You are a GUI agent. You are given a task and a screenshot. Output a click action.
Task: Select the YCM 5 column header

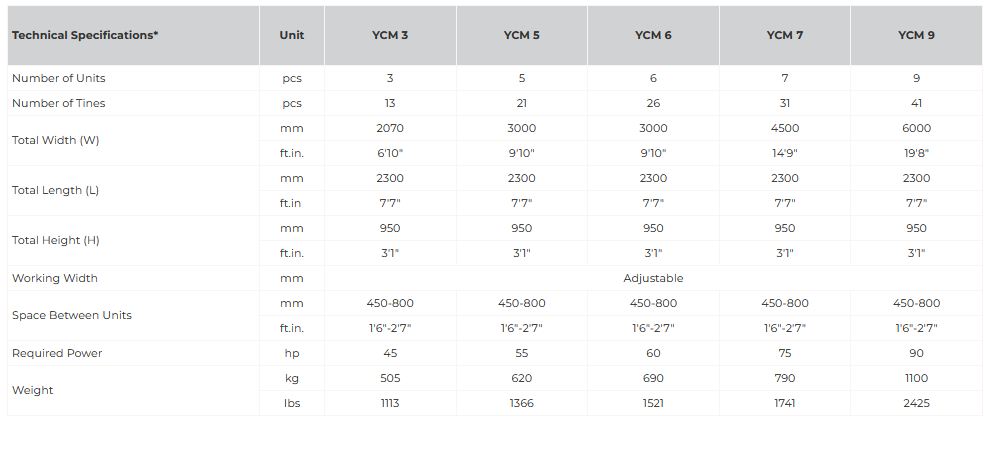pos(521,35)
